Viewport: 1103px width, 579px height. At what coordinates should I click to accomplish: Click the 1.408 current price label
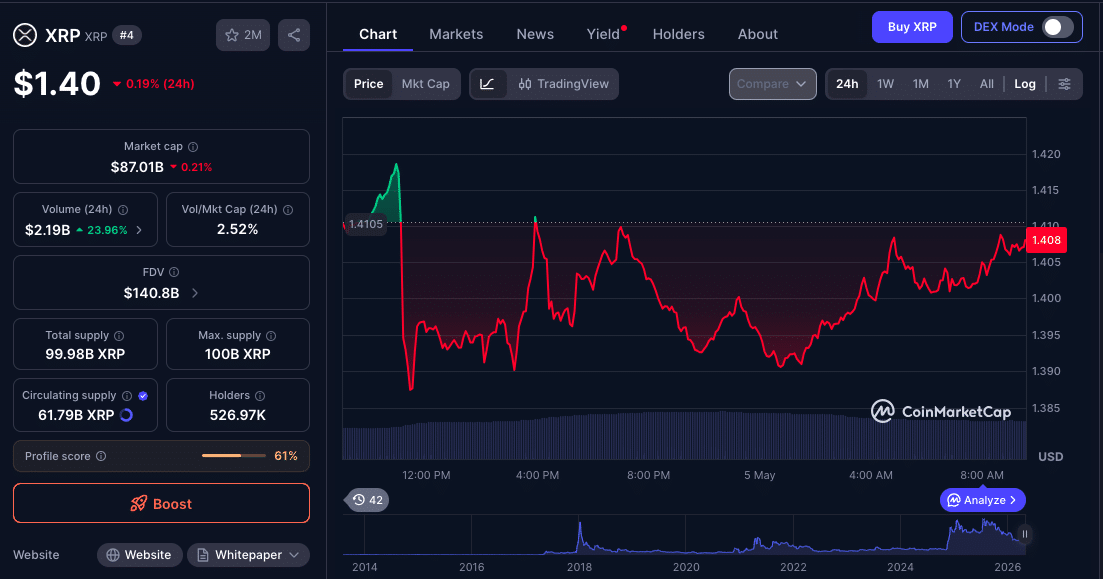[x=1046, y=240]
